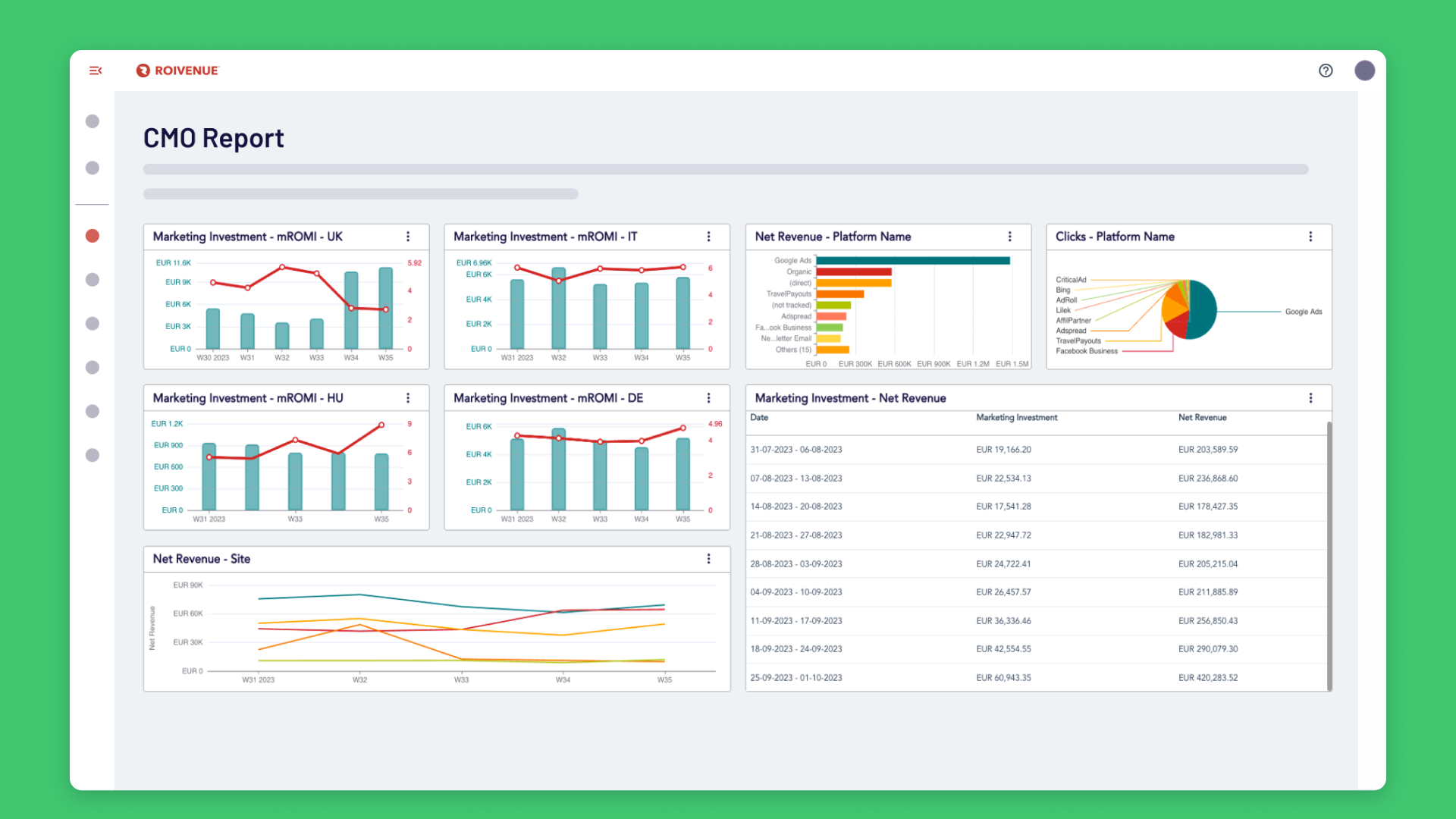
Task: Click the first gray sidebar dot
Action: (93, 121)
